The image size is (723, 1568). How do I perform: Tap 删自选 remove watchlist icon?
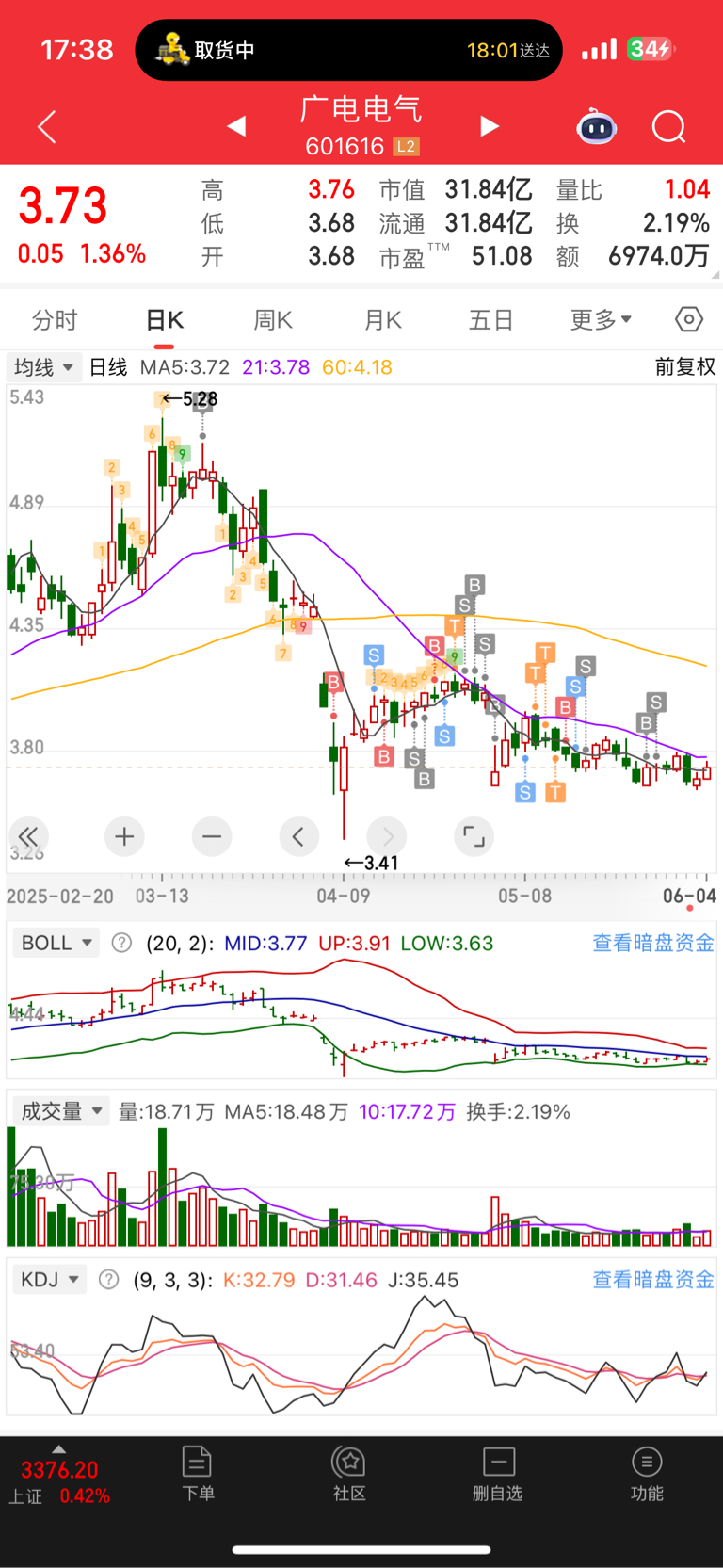click(497, 1474)
